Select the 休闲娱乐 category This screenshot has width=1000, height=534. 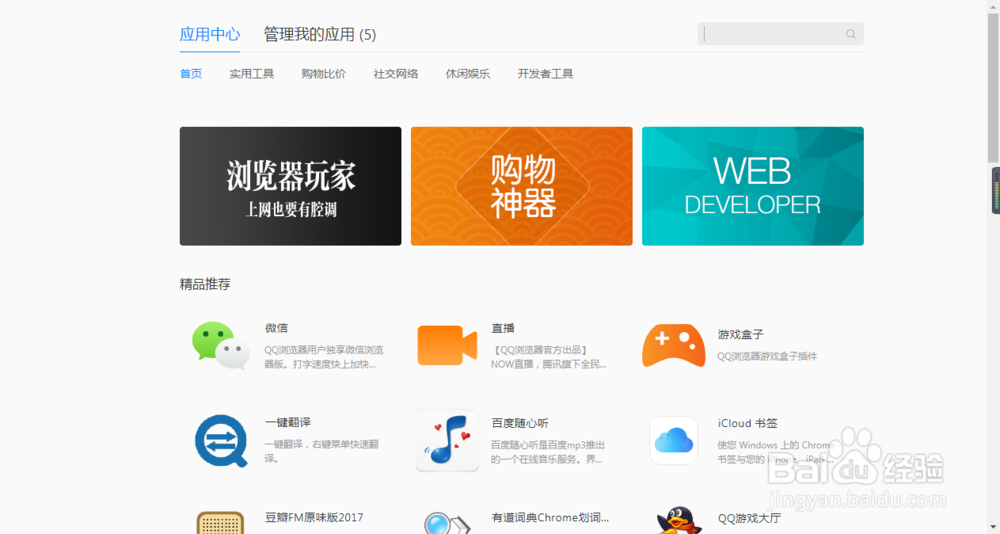pyautogui.click(x=467, y=74)
